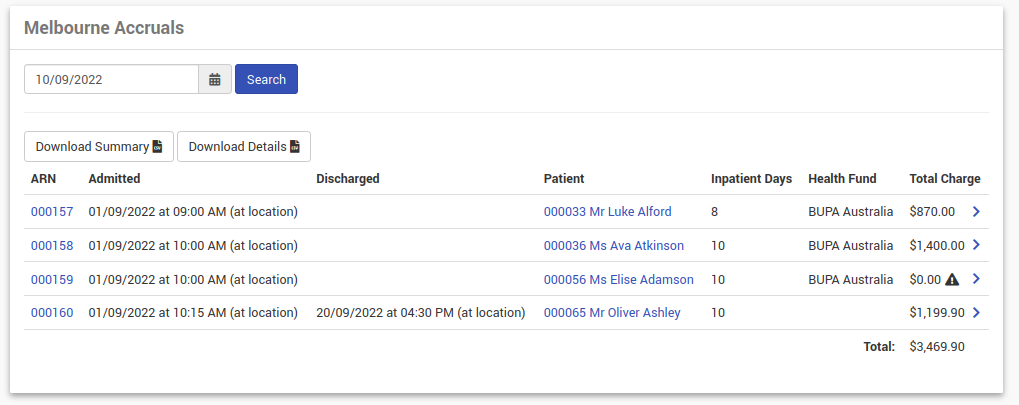Click the Inpatient Days column header

pyautogui.click(x=751, y=179)
